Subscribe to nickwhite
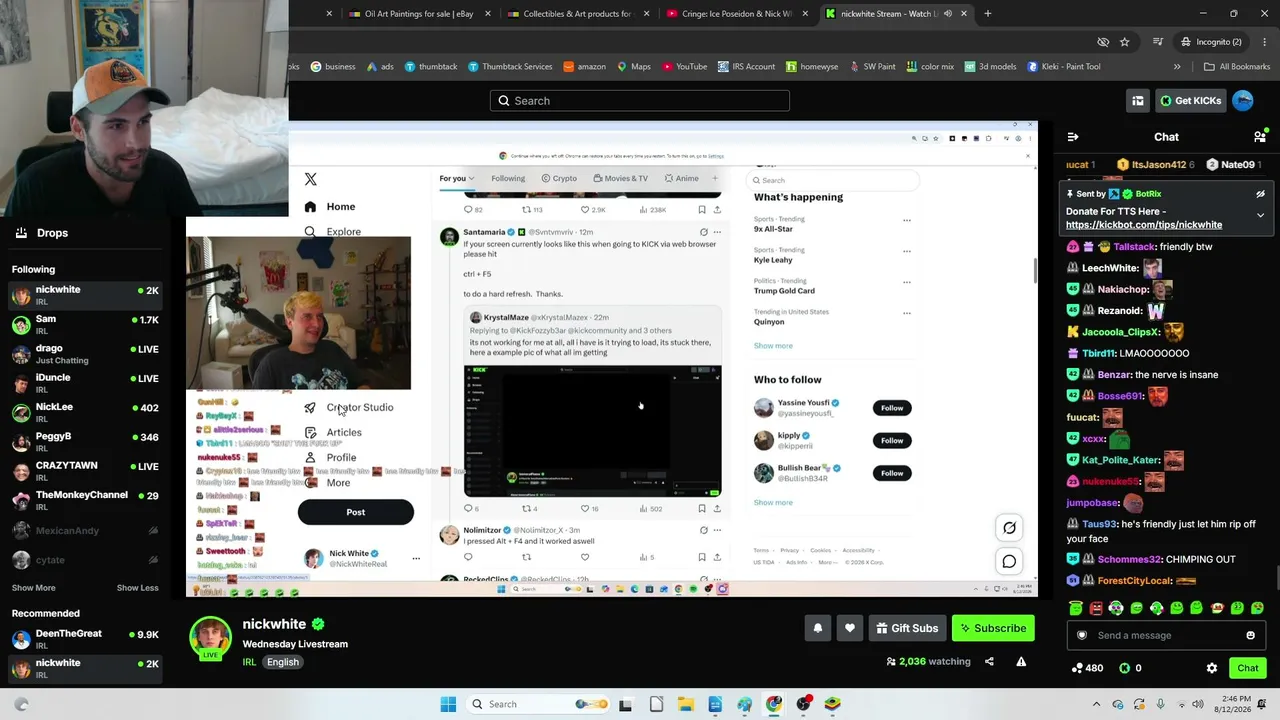1280x720 pixels. [993, 628]
